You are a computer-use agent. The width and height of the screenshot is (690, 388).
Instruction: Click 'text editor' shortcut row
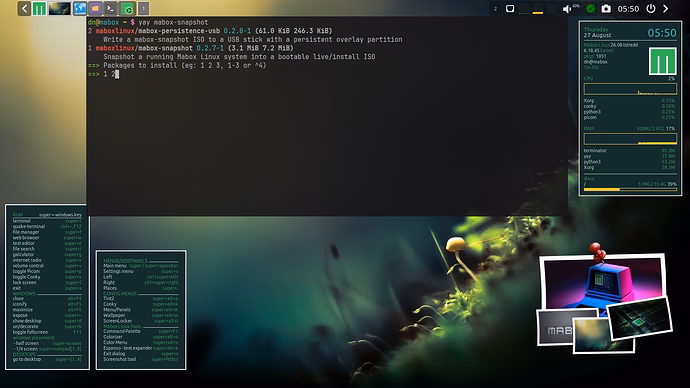point(47,243)
